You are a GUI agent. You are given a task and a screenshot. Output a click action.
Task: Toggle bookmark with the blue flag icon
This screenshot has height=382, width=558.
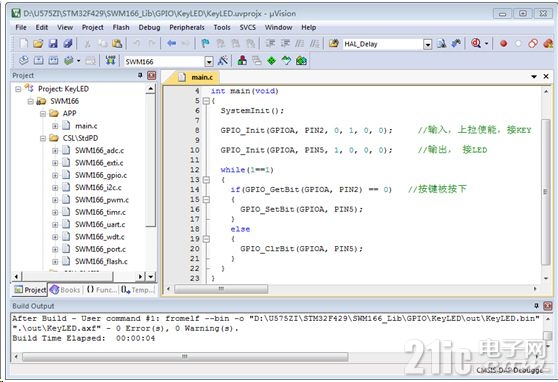[205, 43]
